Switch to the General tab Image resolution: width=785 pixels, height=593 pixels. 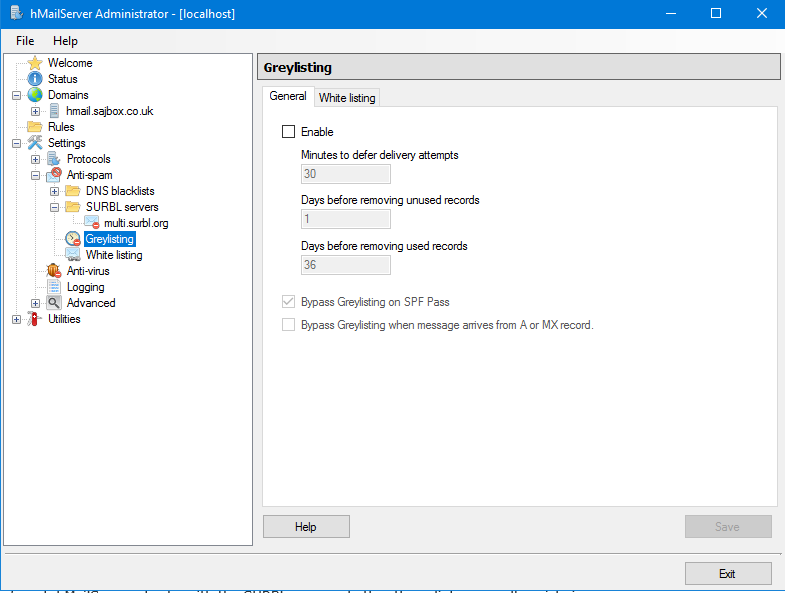click(288, 96)
